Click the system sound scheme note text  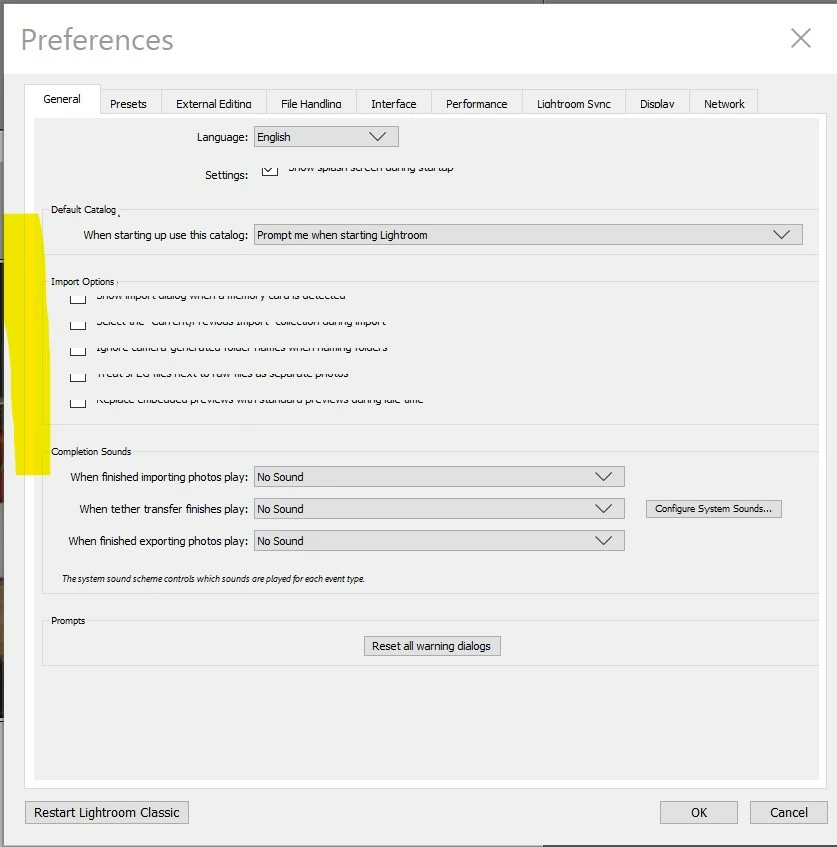pos(213,579)
